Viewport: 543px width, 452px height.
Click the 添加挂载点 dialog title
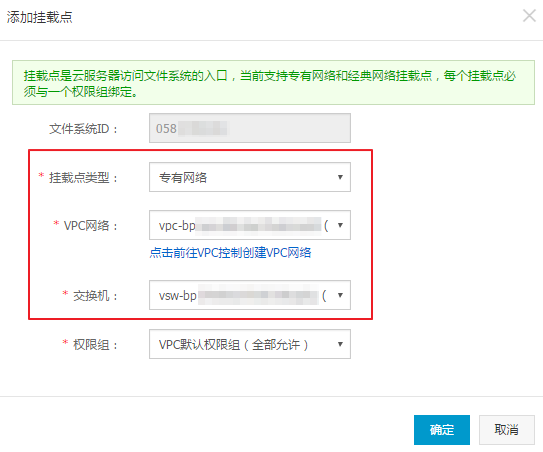(x=39, y=17)
